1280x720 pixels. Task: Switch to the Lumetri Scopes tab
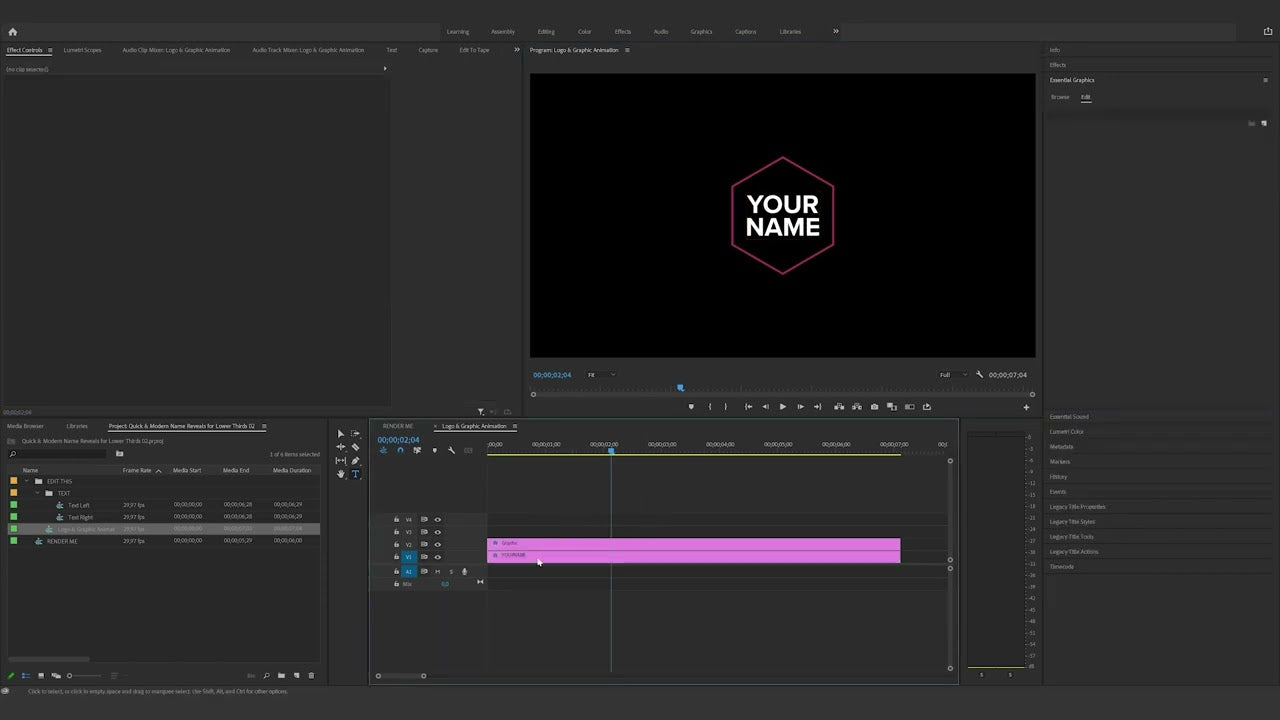point(82,50)
